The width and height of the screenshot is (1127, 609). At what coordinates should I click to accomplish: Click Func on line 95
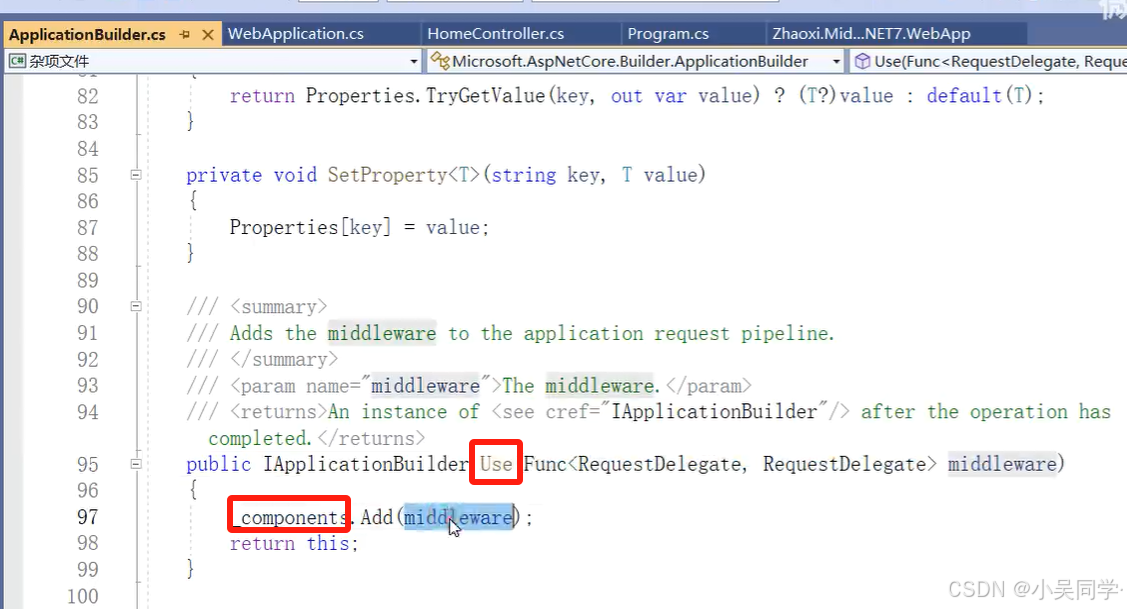(x=545, y=464)
